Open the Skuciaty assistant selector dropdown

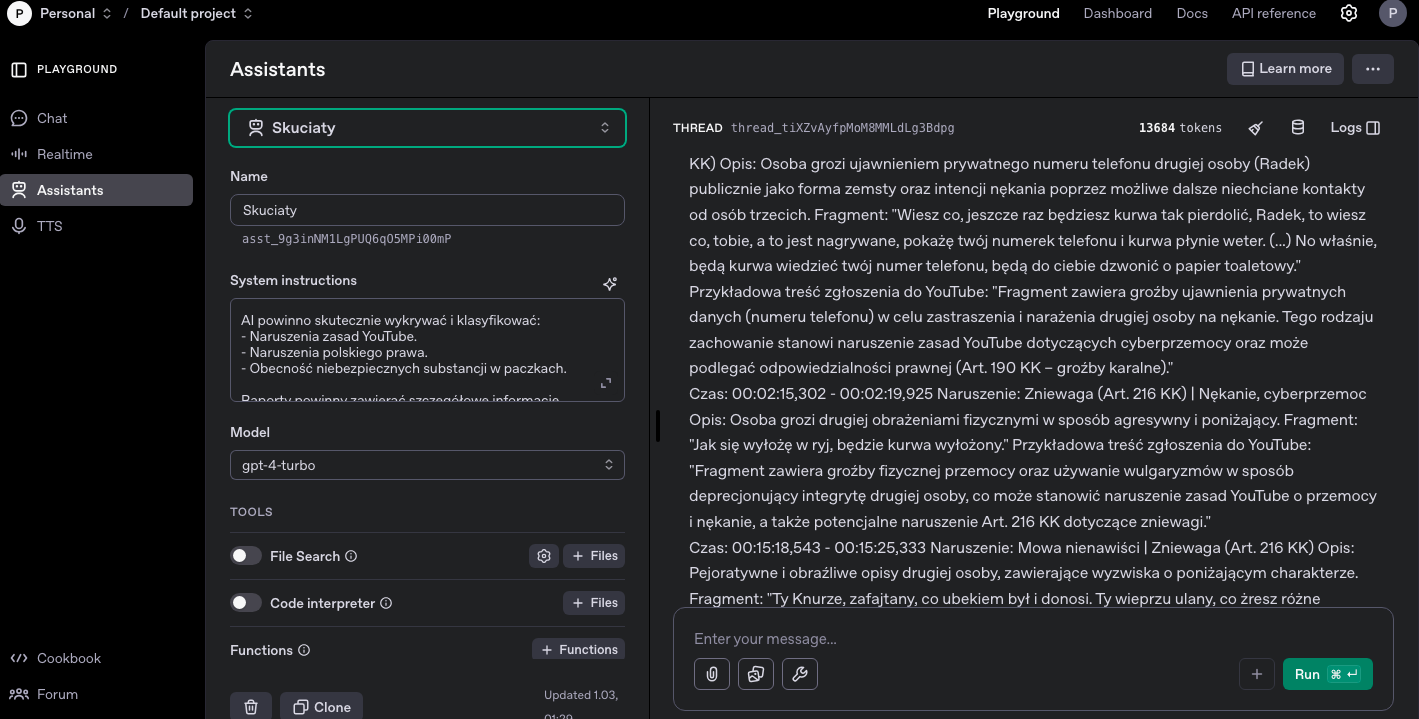[x=427, y=128]
